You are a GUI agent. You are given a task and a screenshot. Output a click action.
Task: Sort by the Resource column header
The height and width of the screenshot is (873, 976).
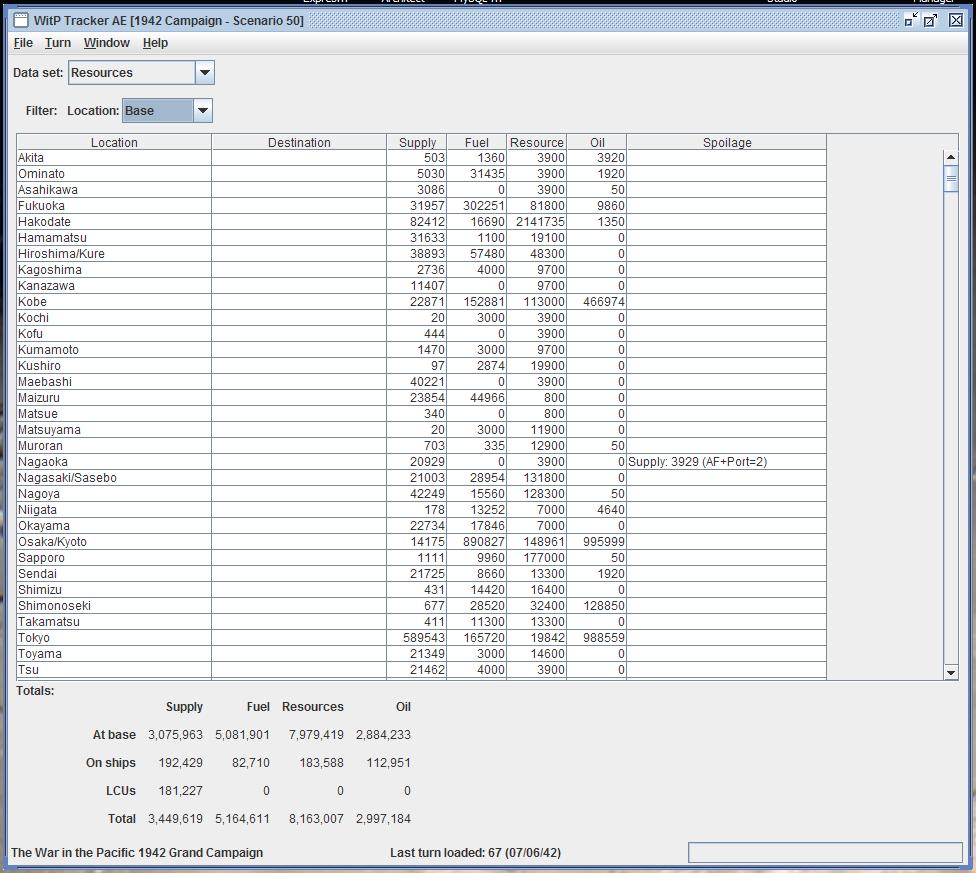point(537,142)
